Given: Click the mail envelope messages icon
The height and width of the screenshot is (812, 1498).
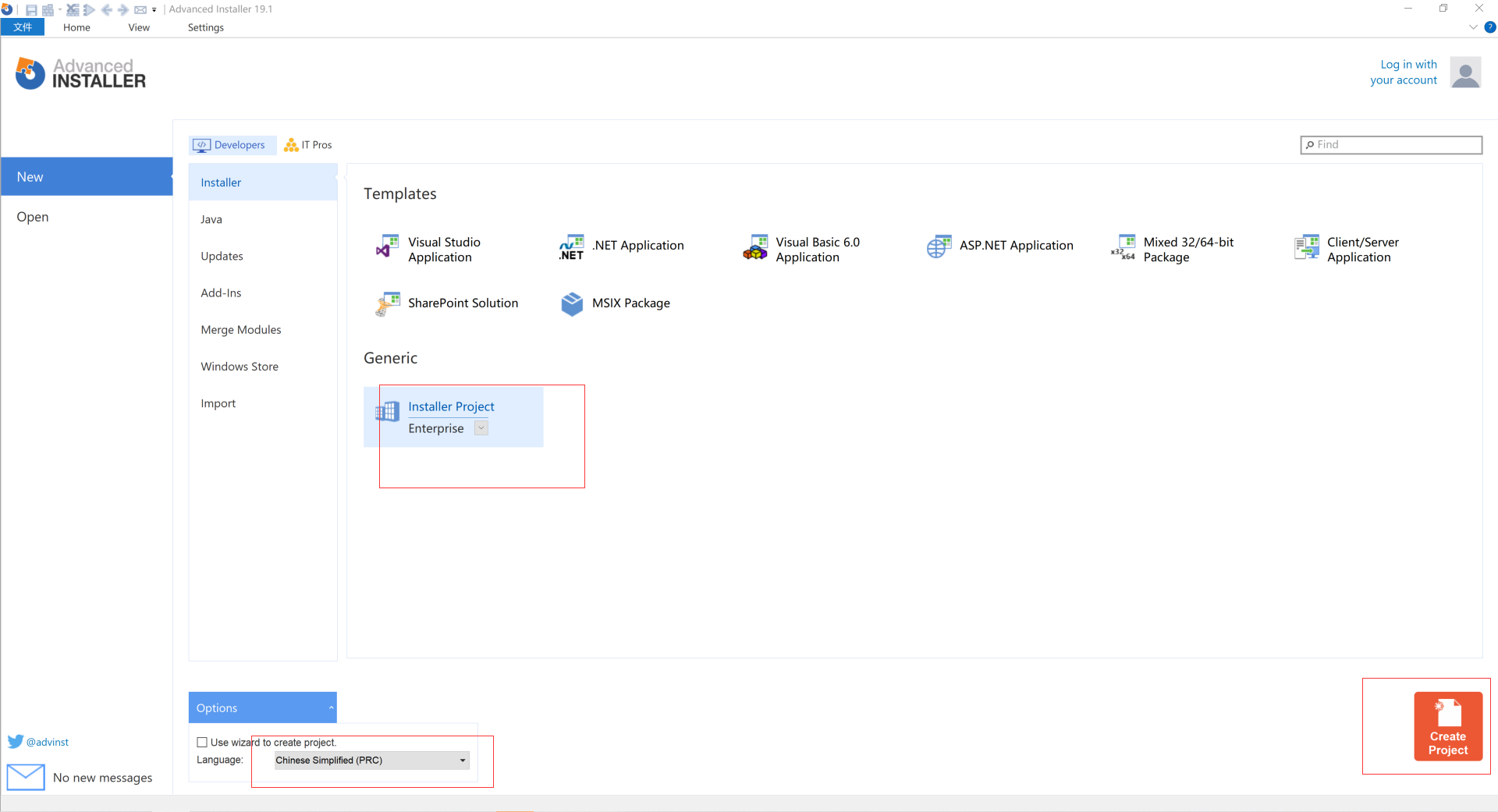Looking at the screenshot, I should [26, 777].
